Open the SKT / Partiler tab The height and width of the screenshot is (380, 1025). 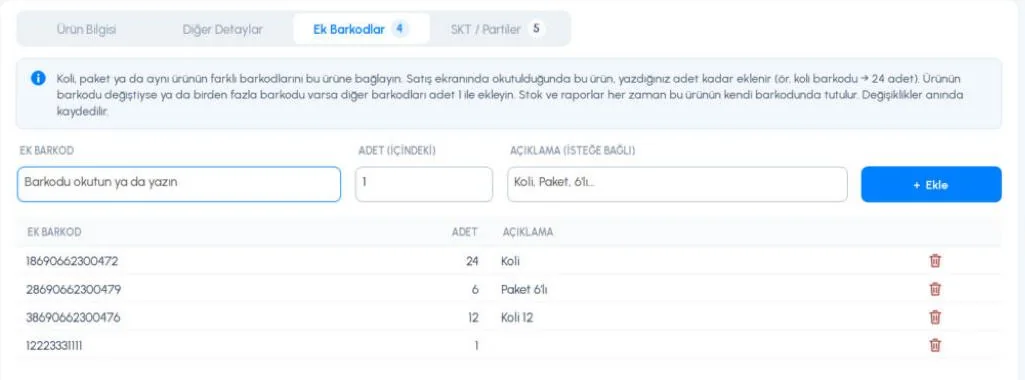coord(497,29)
